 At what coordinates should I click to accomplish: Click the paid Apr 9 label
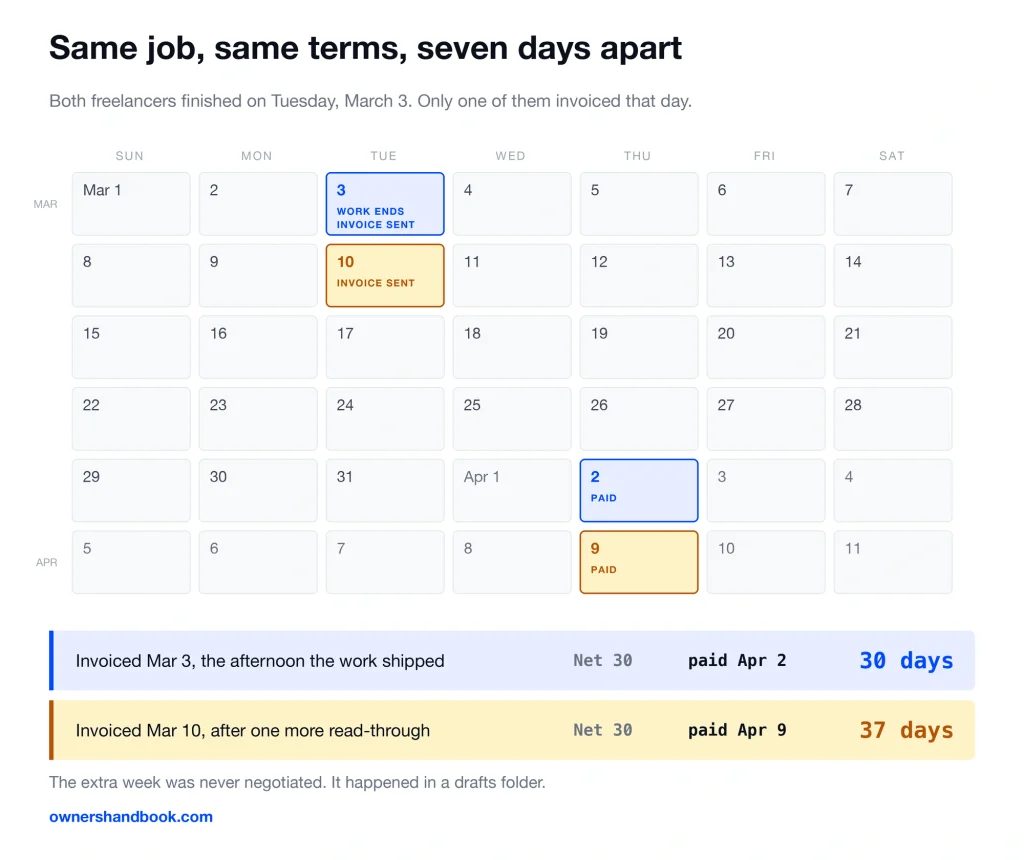point(737,730)
